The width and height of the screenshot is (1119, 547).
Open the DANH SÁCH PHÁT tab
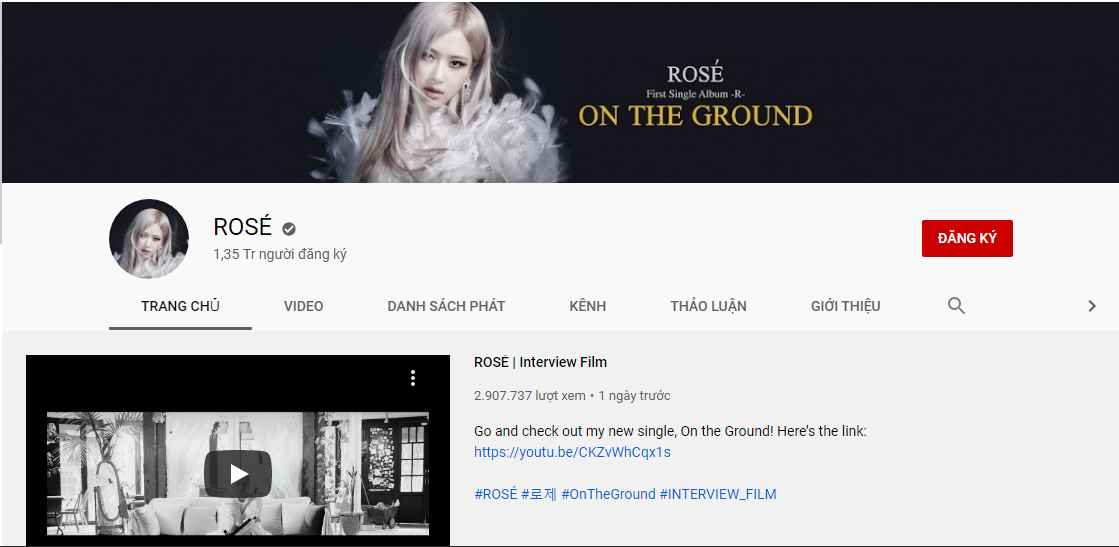[x=446, y=306]
